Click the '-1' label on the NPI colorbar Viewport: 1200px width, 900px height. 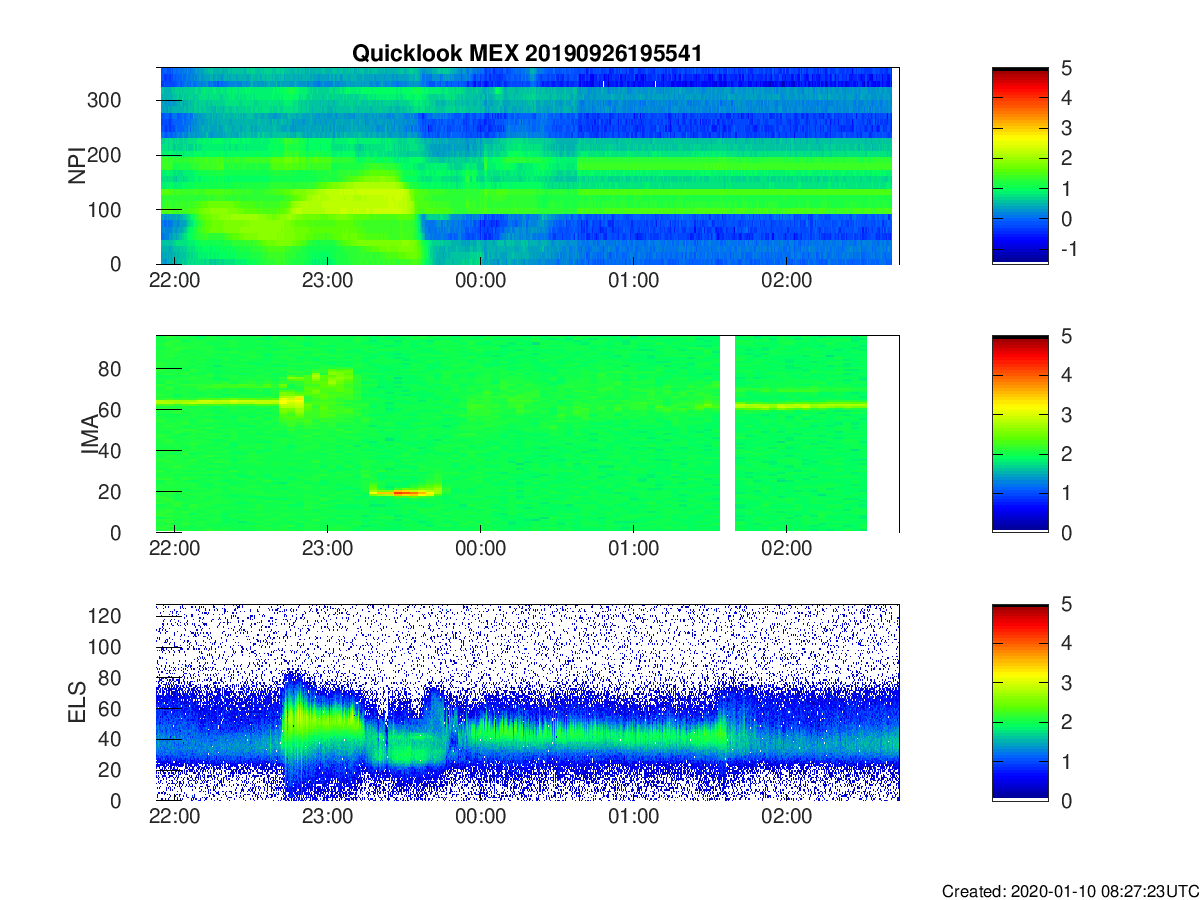1069,249
